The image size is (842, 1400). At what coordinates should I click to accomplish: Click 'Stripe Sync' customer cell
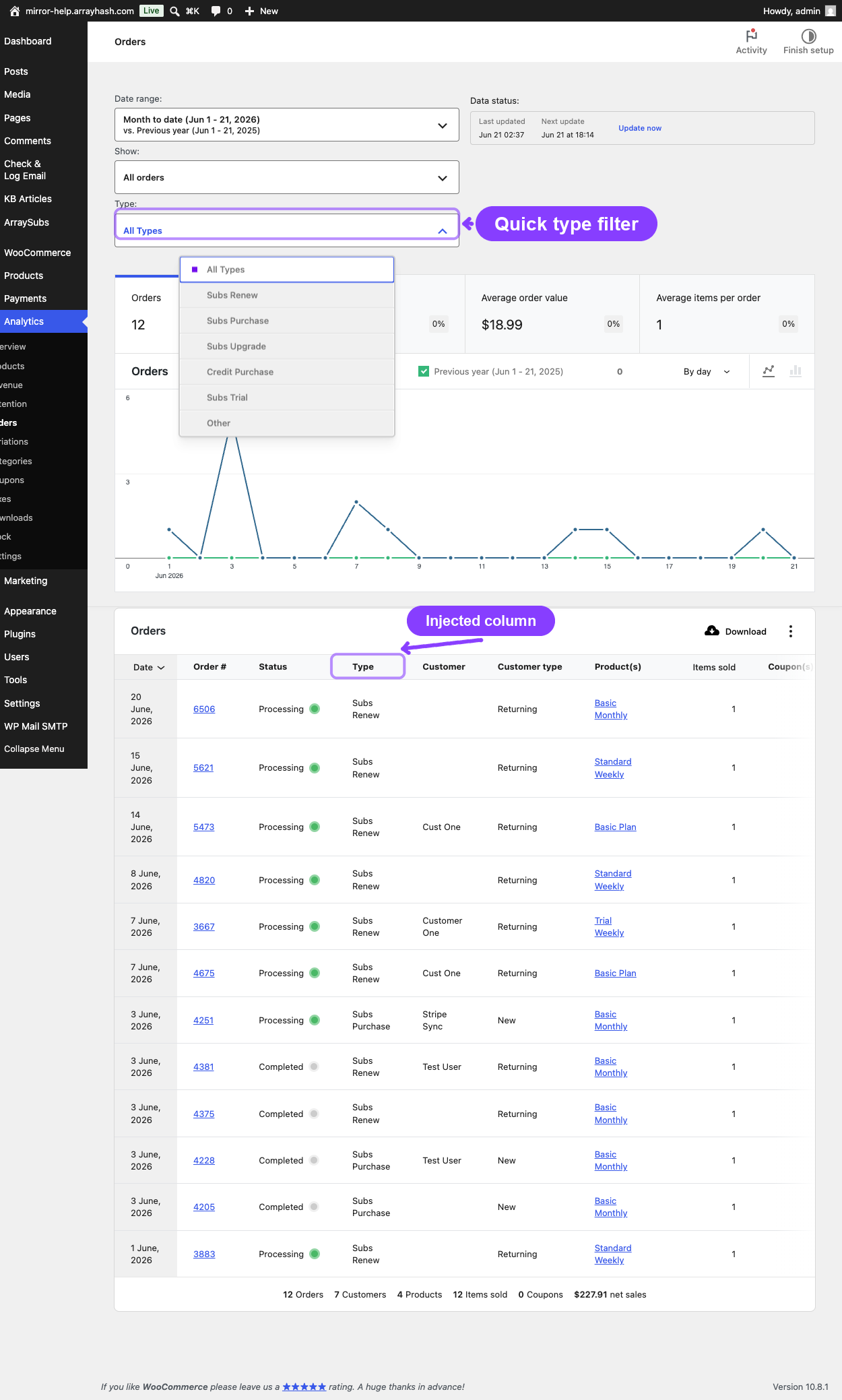point(434,1020)
